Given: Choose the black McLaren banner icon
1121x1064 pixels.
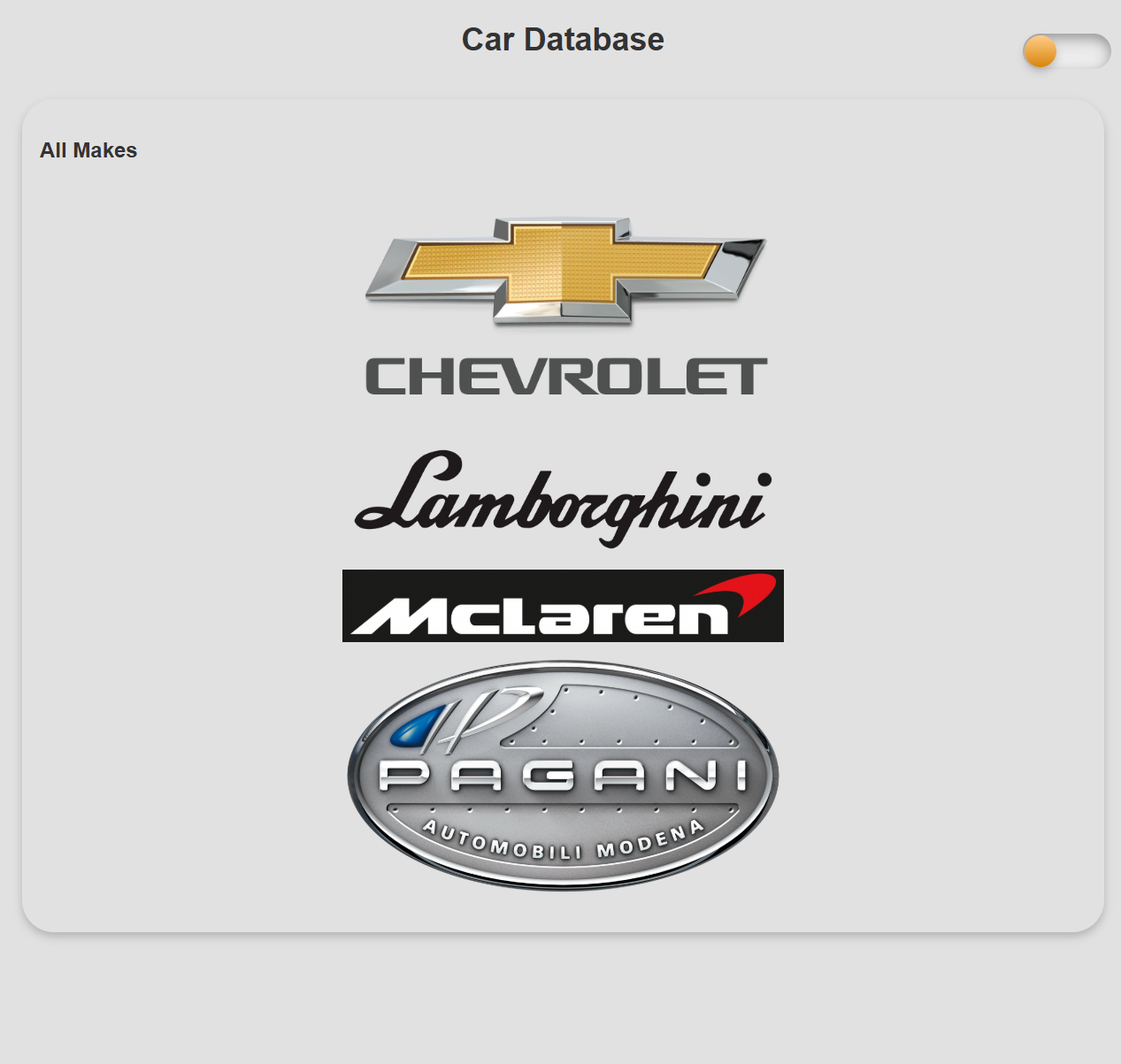Looking at the screenshot, I should [x=564, y=606].
